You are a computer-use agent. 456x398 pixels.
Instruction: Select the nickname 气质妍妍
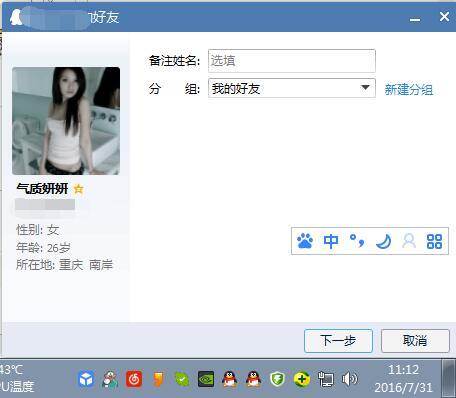click(42, 189)
